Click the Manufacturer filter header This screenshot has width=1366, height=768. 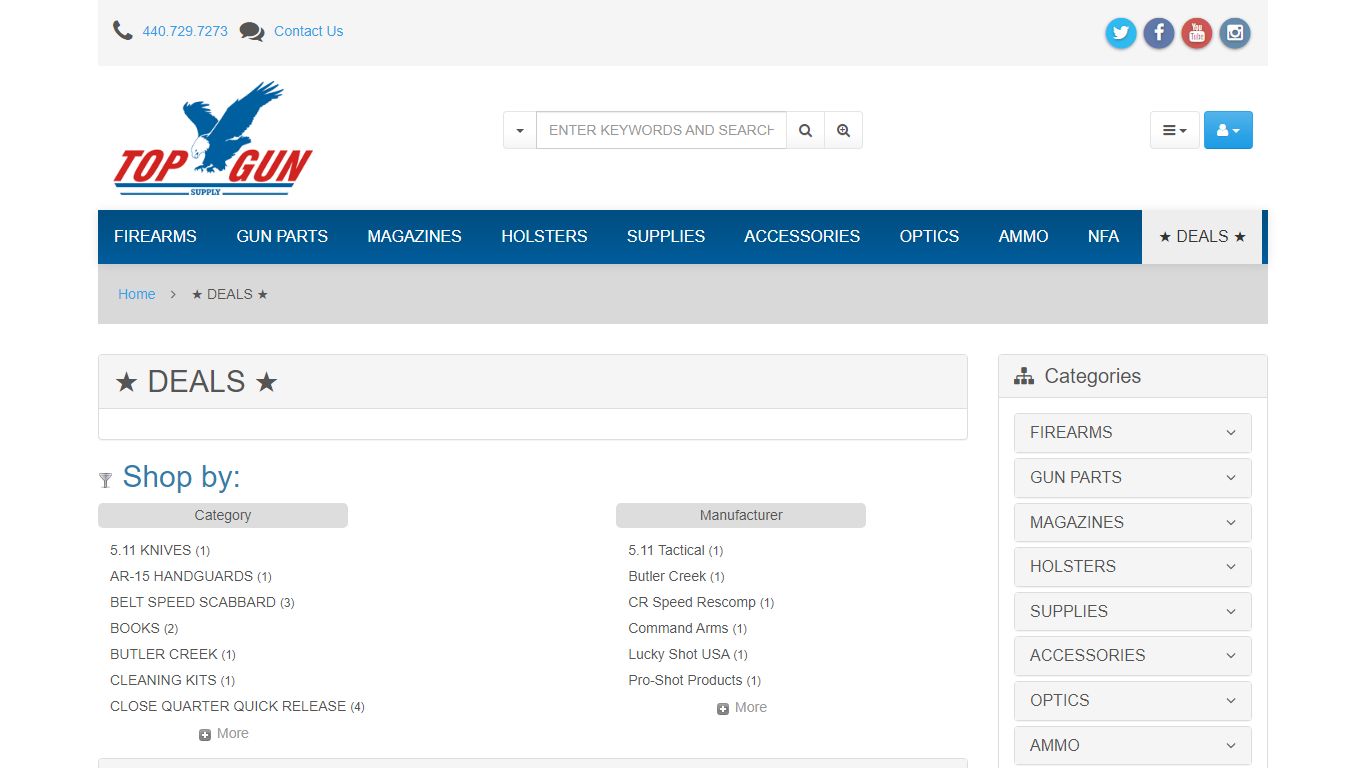(x=741, y=515)
